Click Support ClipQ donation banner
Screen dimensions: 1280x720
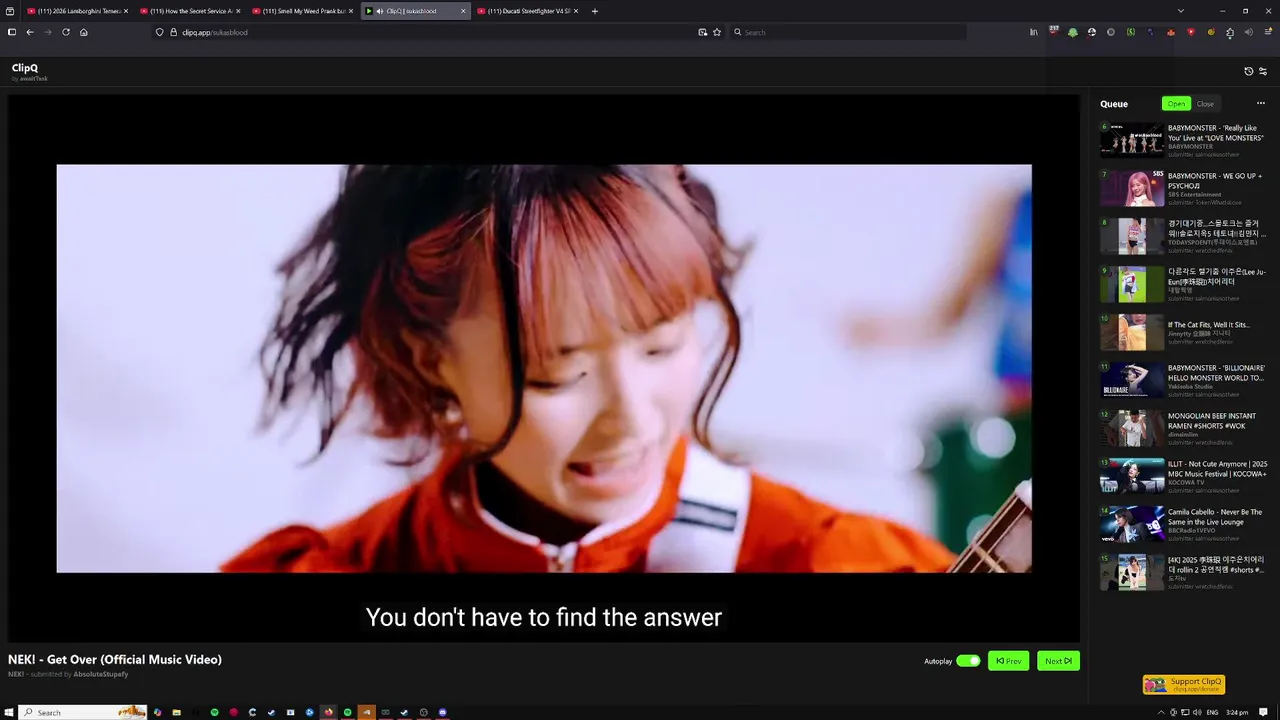pyautogui.click(x=1184, y=685)
